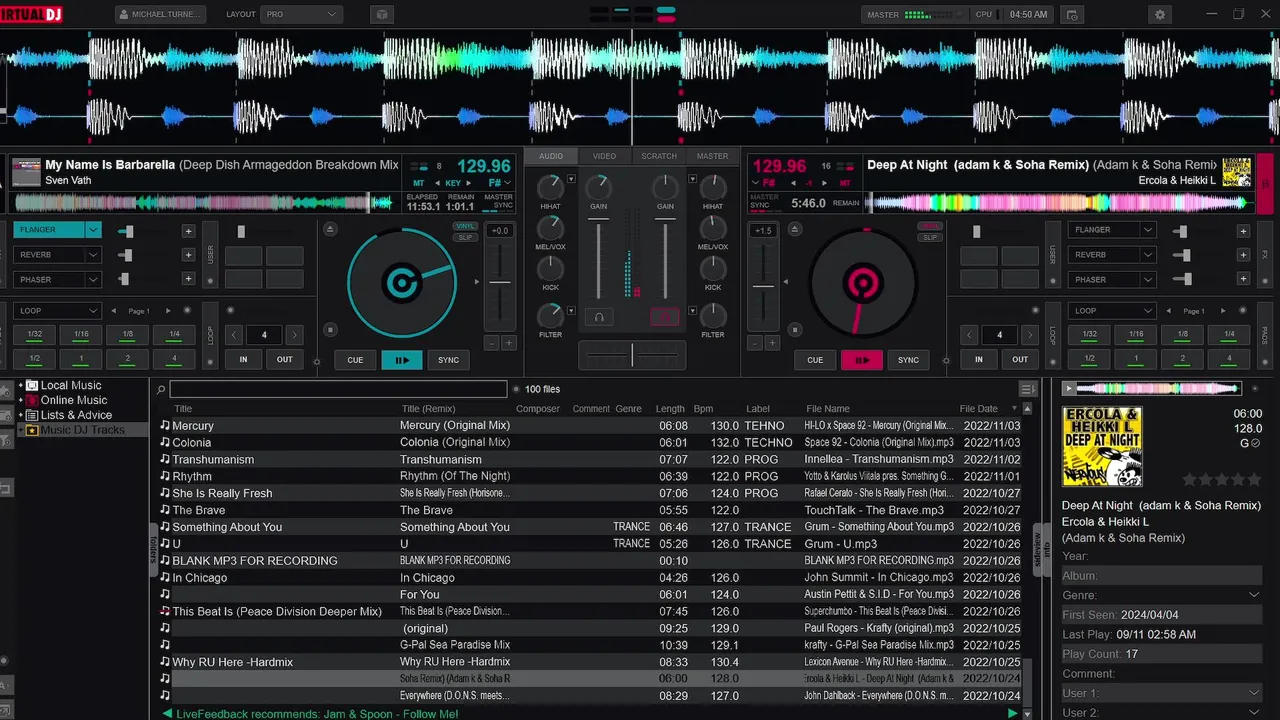Sort list by File Date column

click(978, 408)
